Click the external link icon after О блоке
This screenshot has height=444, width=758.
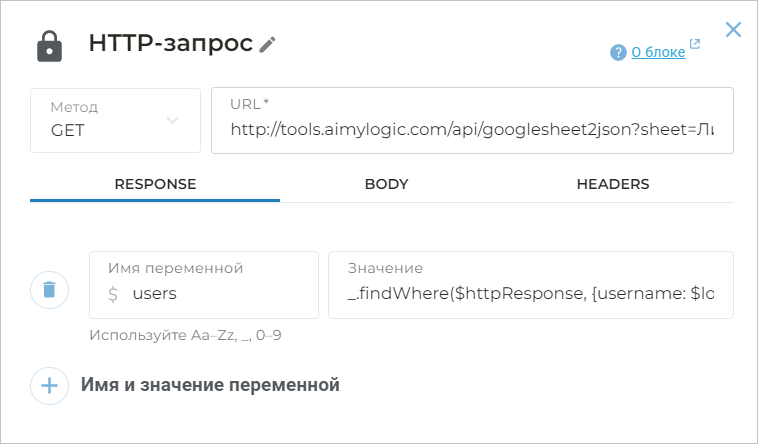(695, 45)
